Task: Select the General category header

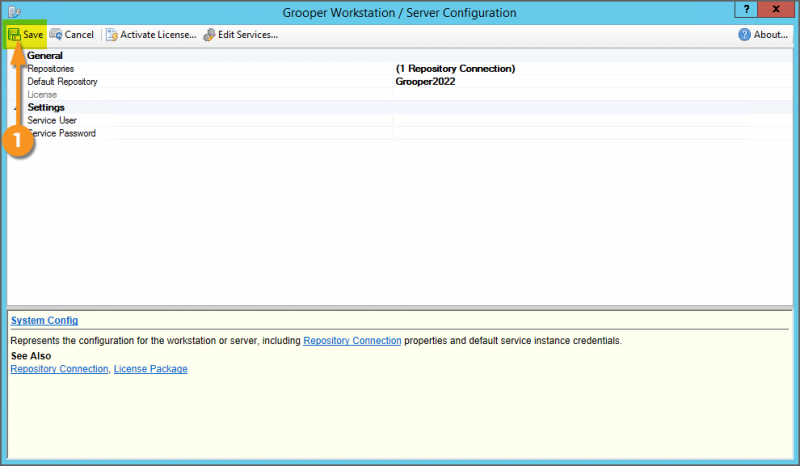Action: [x=45, y=56]
